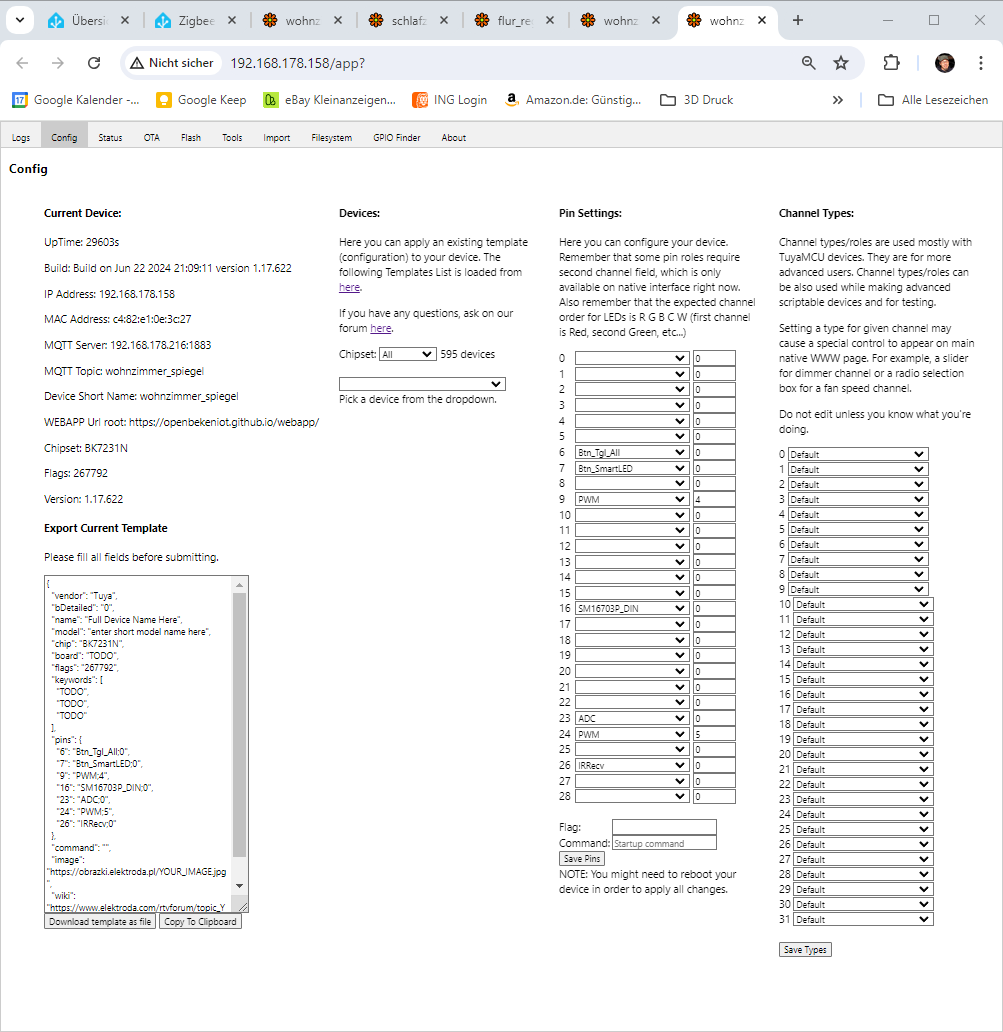Click pin 24 channel value field
Viewport: 1003px width, 1032px height.
click(x=714, y=734)
